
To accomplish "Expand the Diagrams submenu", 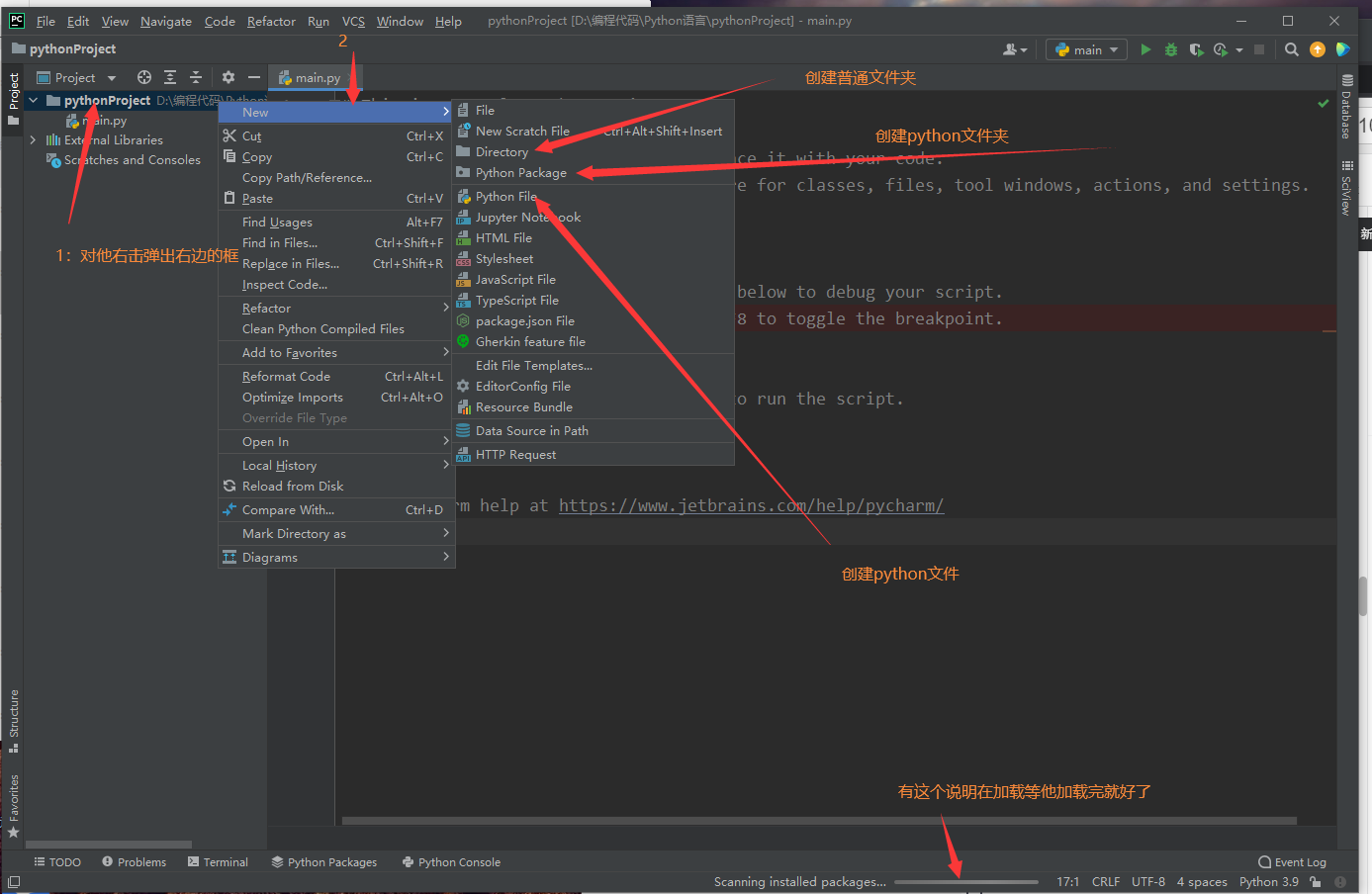I will [x=336, y=558].
